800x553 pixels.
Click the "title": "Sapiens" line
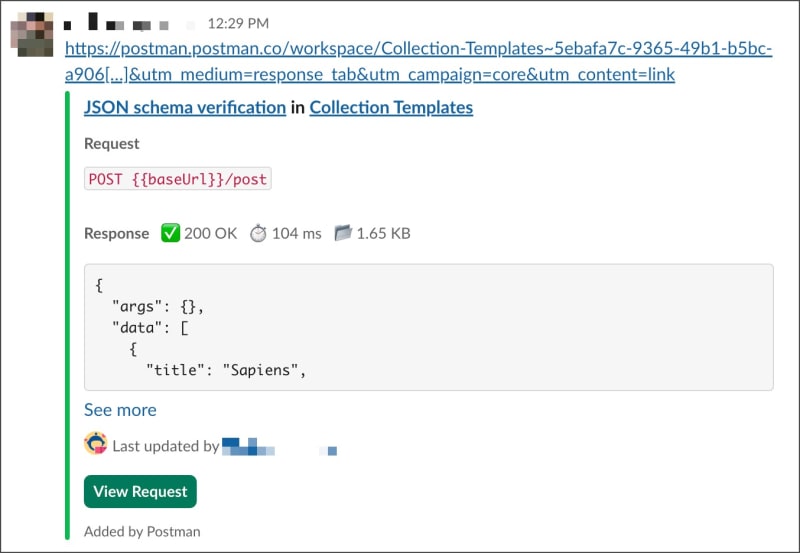[x=226, y=370]
